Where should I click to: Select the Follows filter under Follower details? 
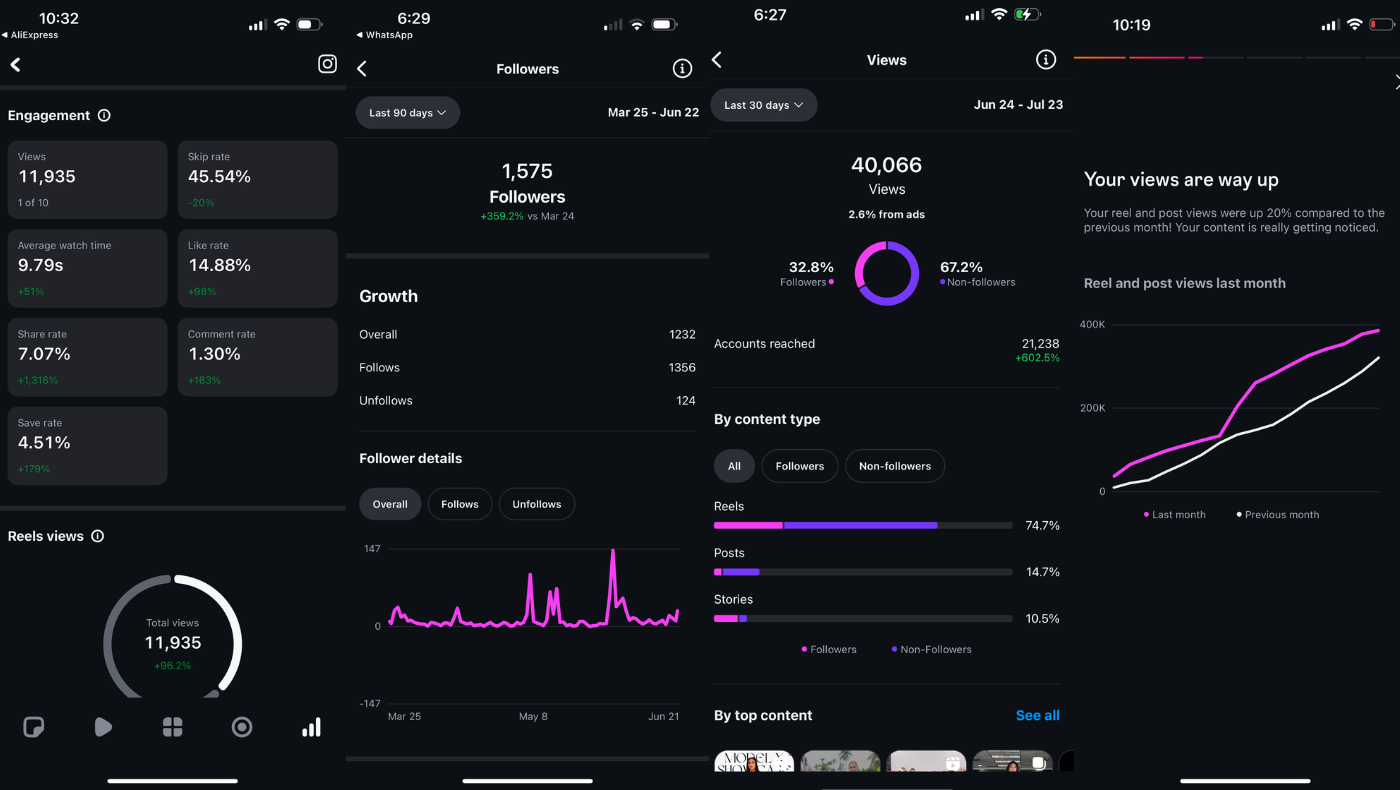[x=460, y=504]
